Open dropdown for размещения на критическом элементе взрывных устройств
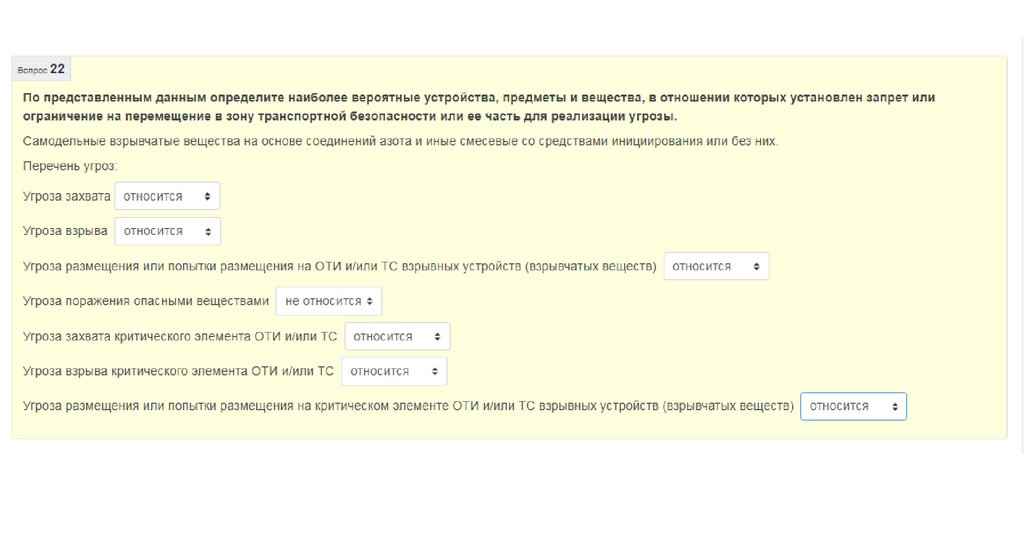Viewport: 1024px width, 556px height. point(853,406)
